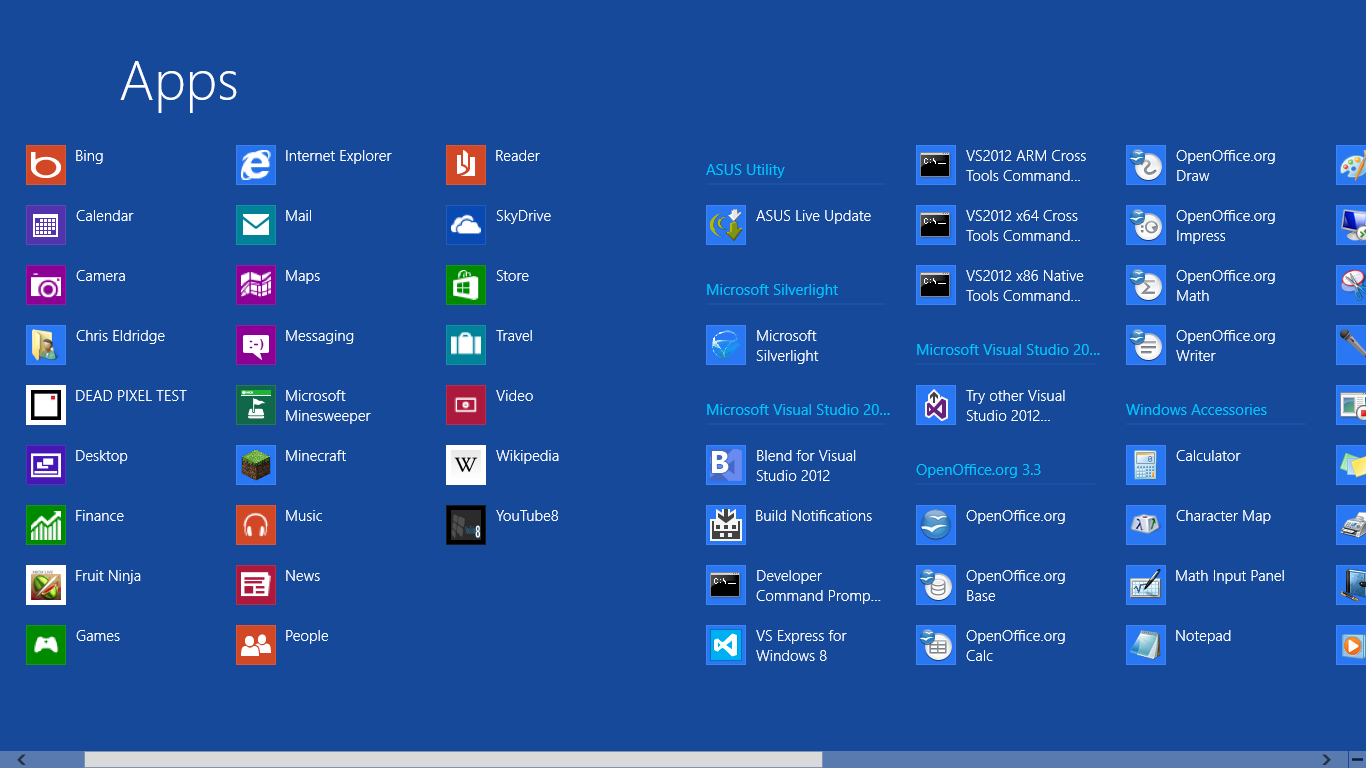1366x768 pixels.
Task: Click the zoom-out minus button
Action: tap(1356, 760)
